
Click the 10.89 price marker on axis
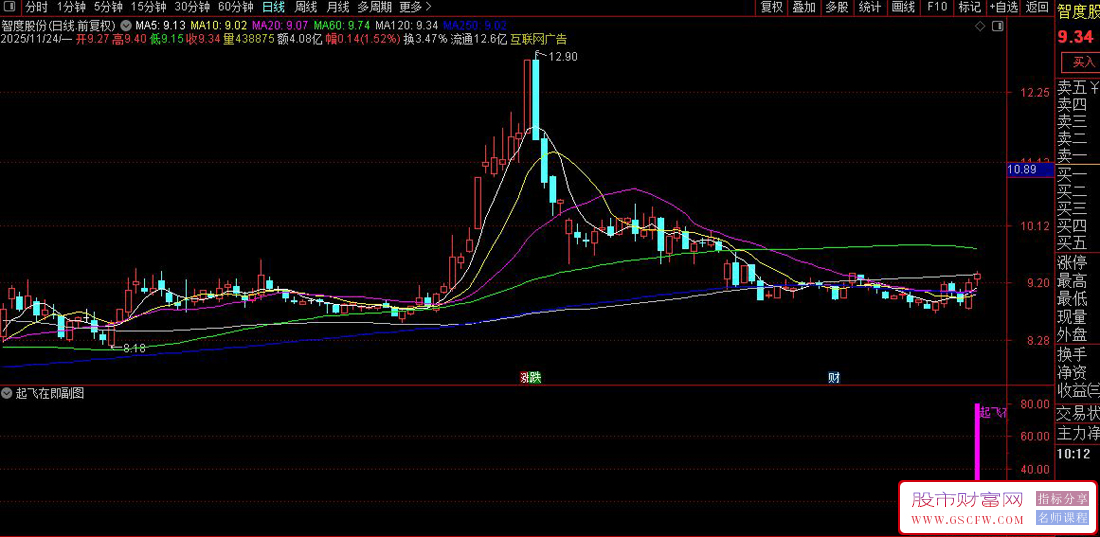click(x=1022, y=171)
